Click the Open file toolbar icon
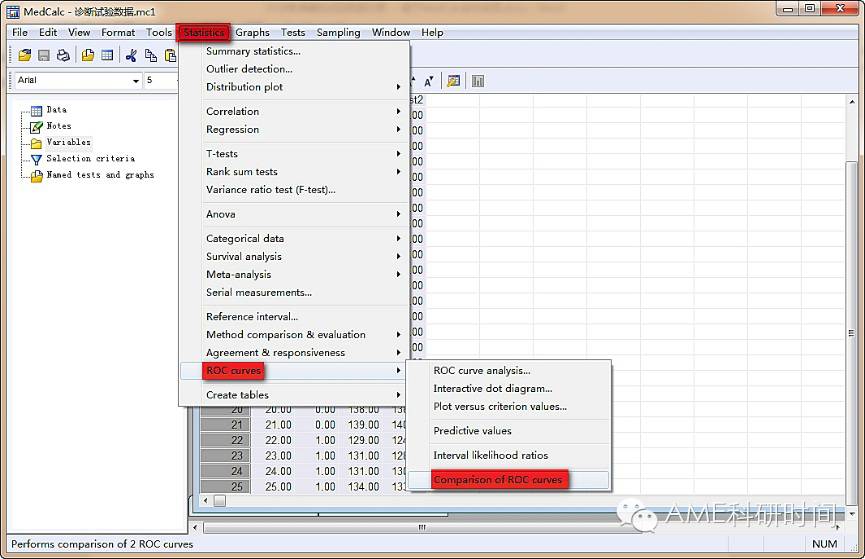Viewport: 865px width, 559px height. (25, 55)
